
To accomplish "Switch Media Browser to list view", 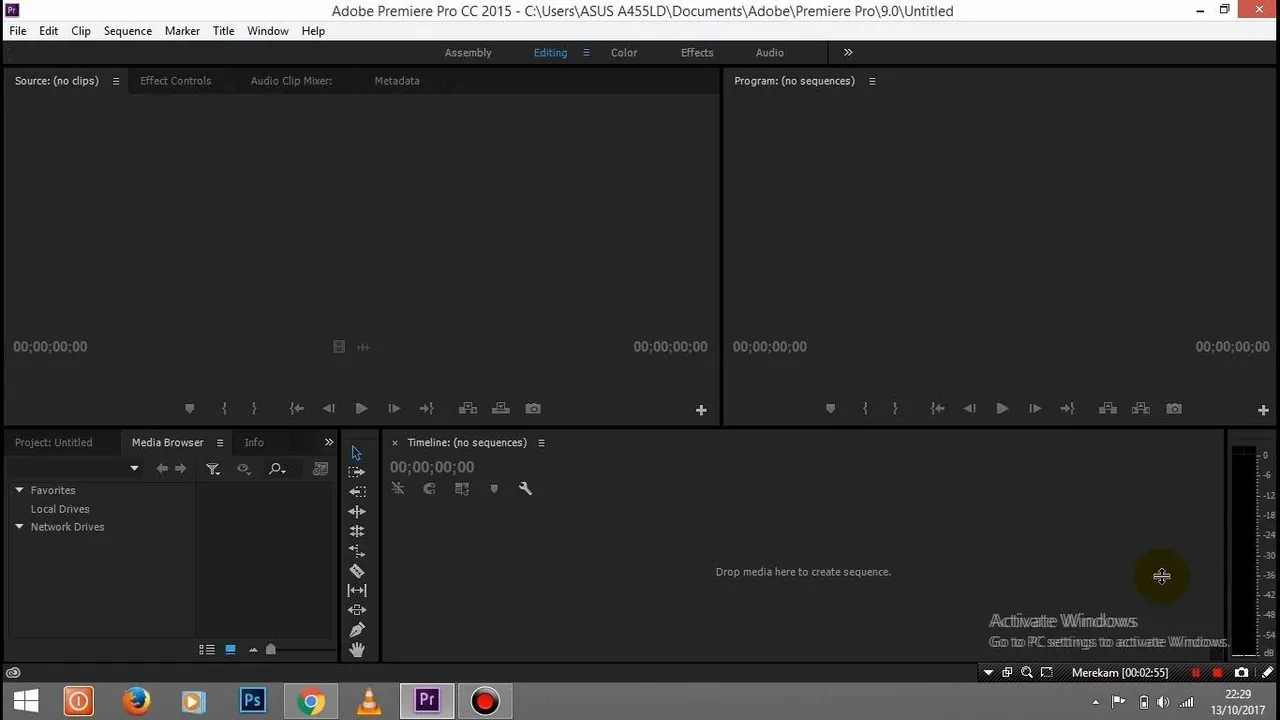I will pos(207,649).
